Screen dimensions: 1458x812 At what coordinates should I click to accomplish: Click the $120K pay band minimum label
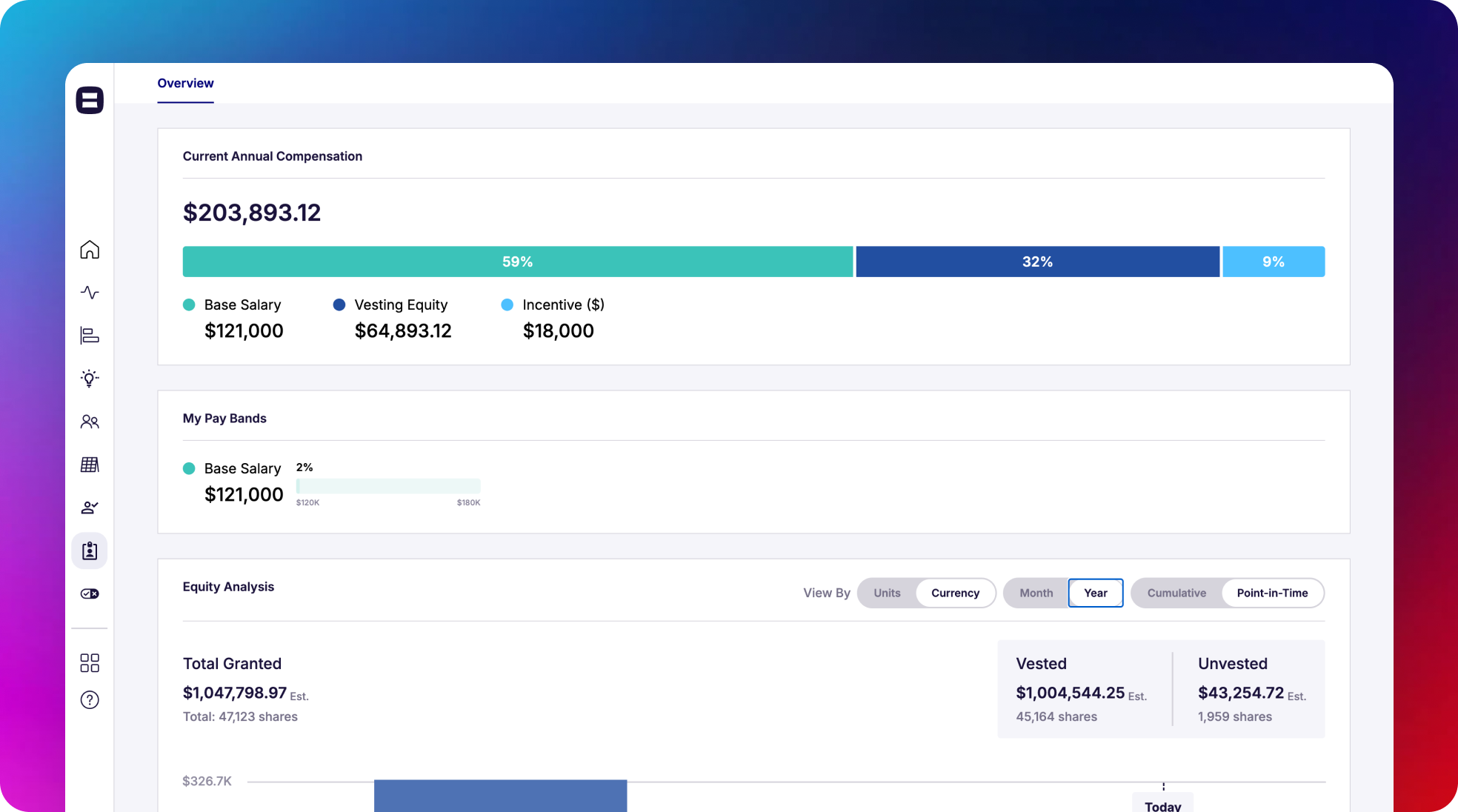307,502
